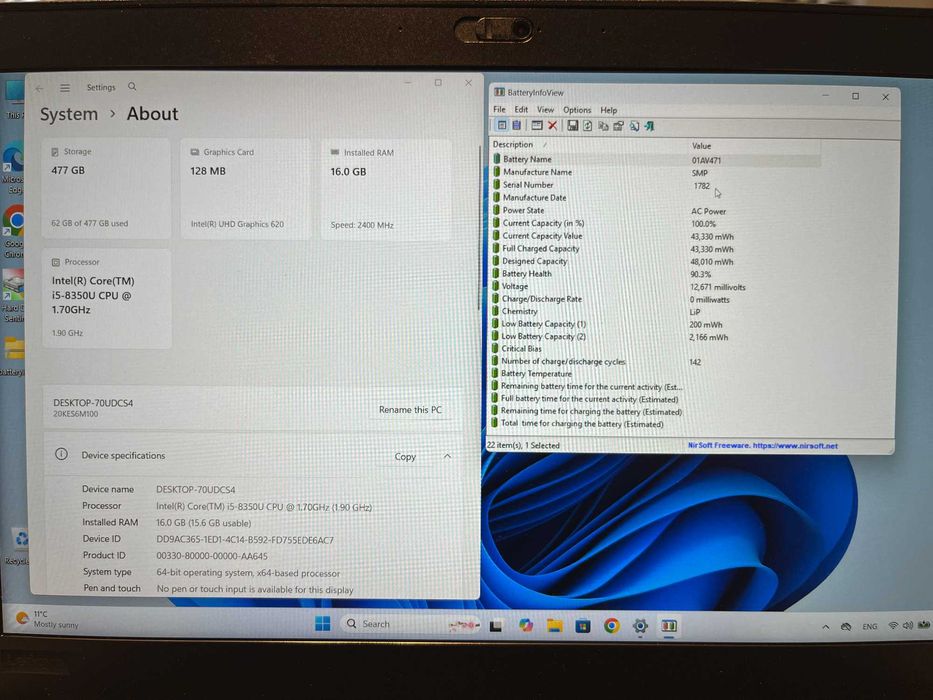
Task: Click the volume speaker tray icon
Action: (x=907, y=626)
